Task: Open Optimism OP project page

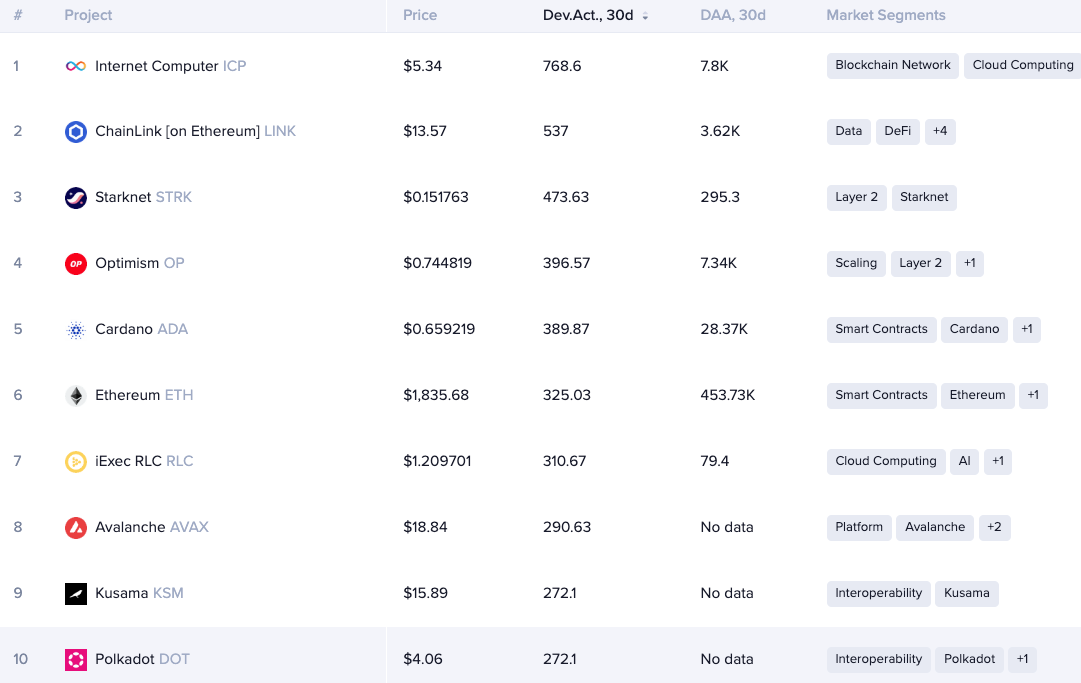Action: coord(139,263)
